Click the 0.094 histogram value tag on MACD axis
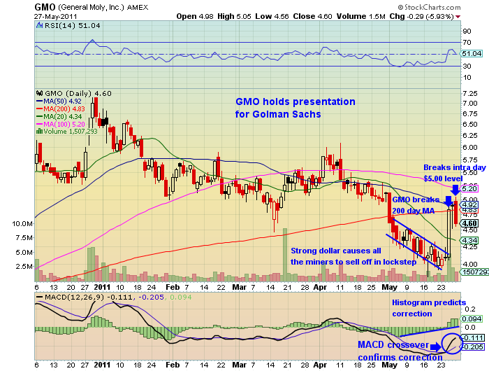Viewport: 489px width, 371px height. click(x=472, y=319)
